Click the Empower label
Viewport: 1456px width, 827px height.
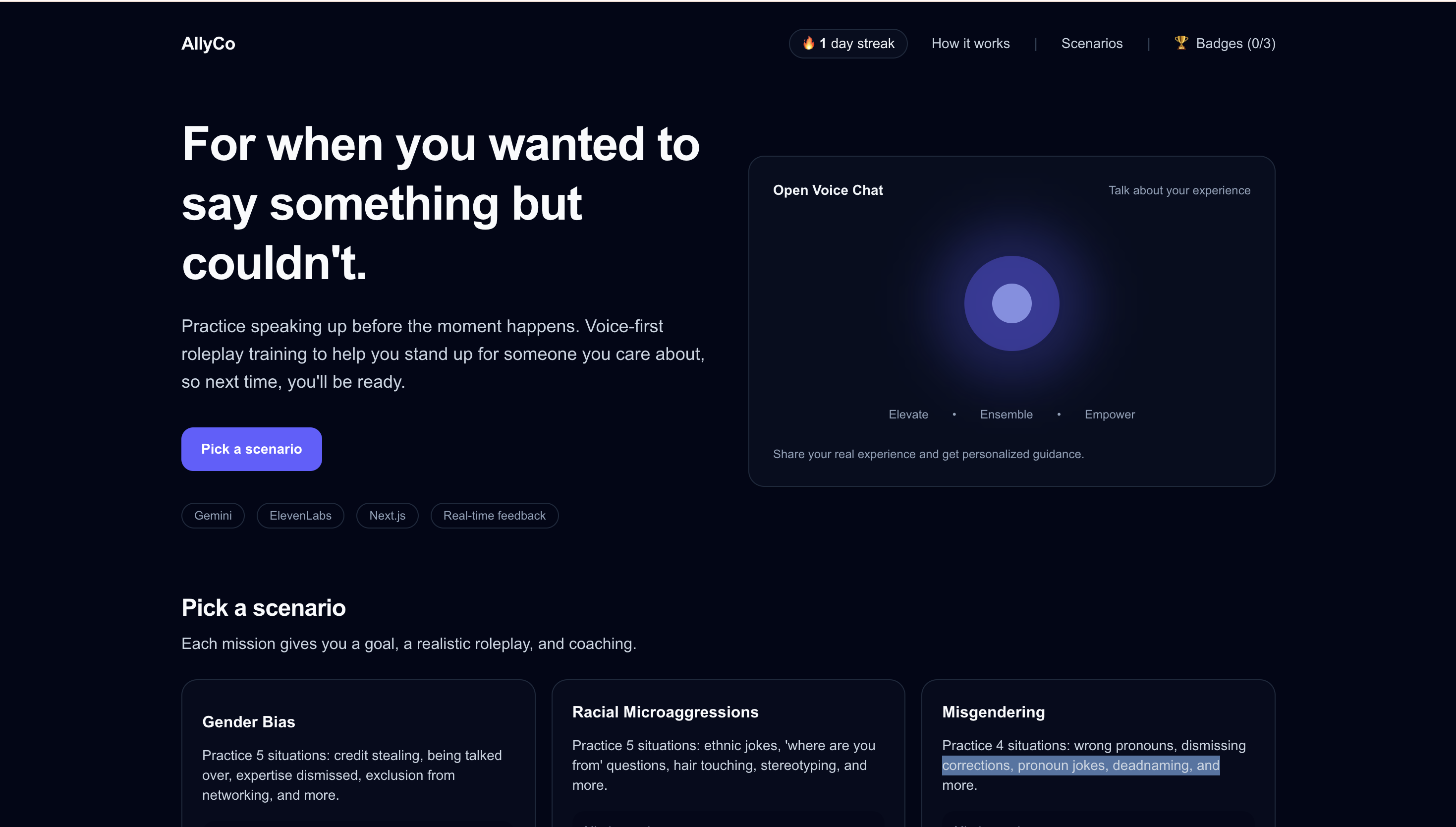pos(1109,414)
